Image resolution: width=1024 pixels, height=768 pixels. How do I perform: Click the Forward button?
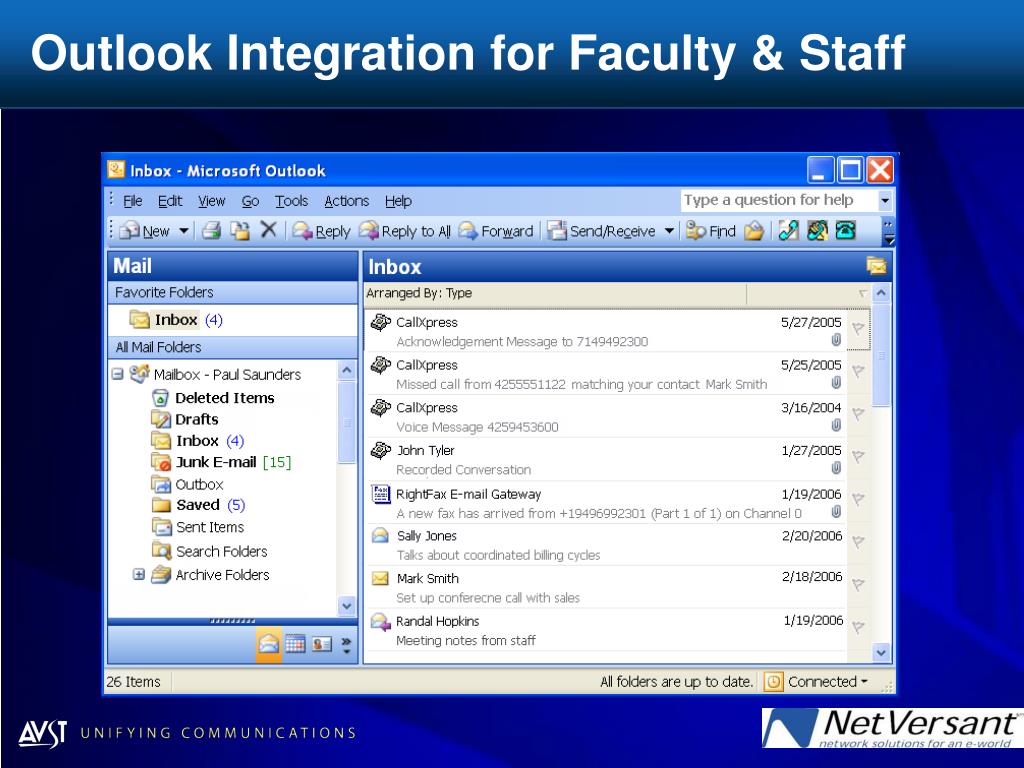[496, 231]
